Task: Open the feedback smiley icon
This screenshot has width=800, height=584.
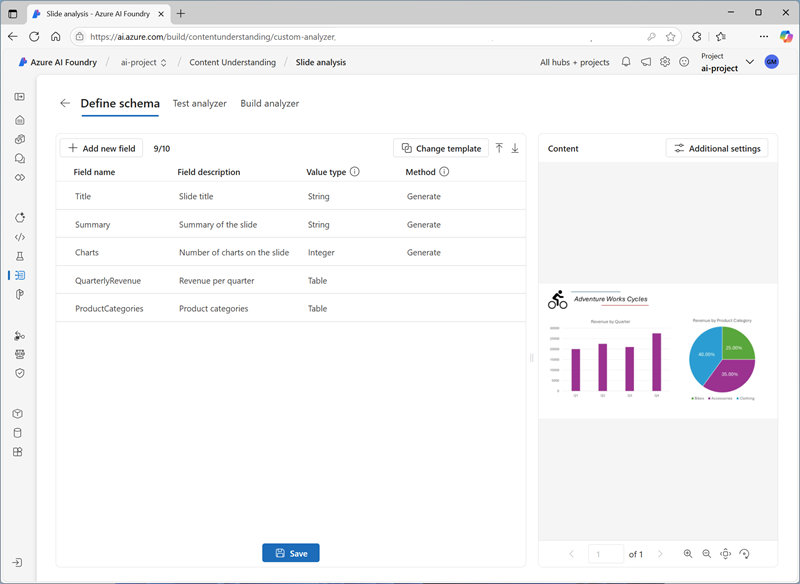Action: [684, 62]
